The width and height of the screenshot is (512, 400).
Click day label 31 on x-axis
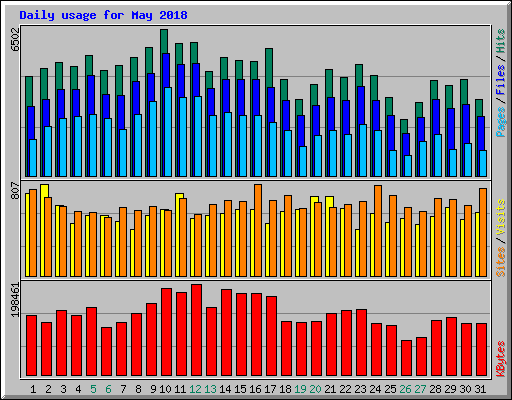pyautogui.click(x=480, y=389)
